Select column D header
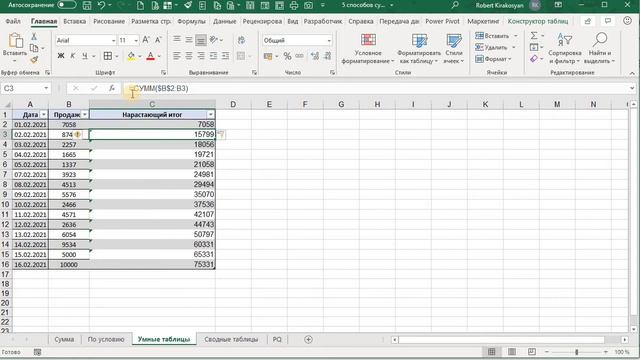Screen dimensions: 640x360 [x=233, y=104]
